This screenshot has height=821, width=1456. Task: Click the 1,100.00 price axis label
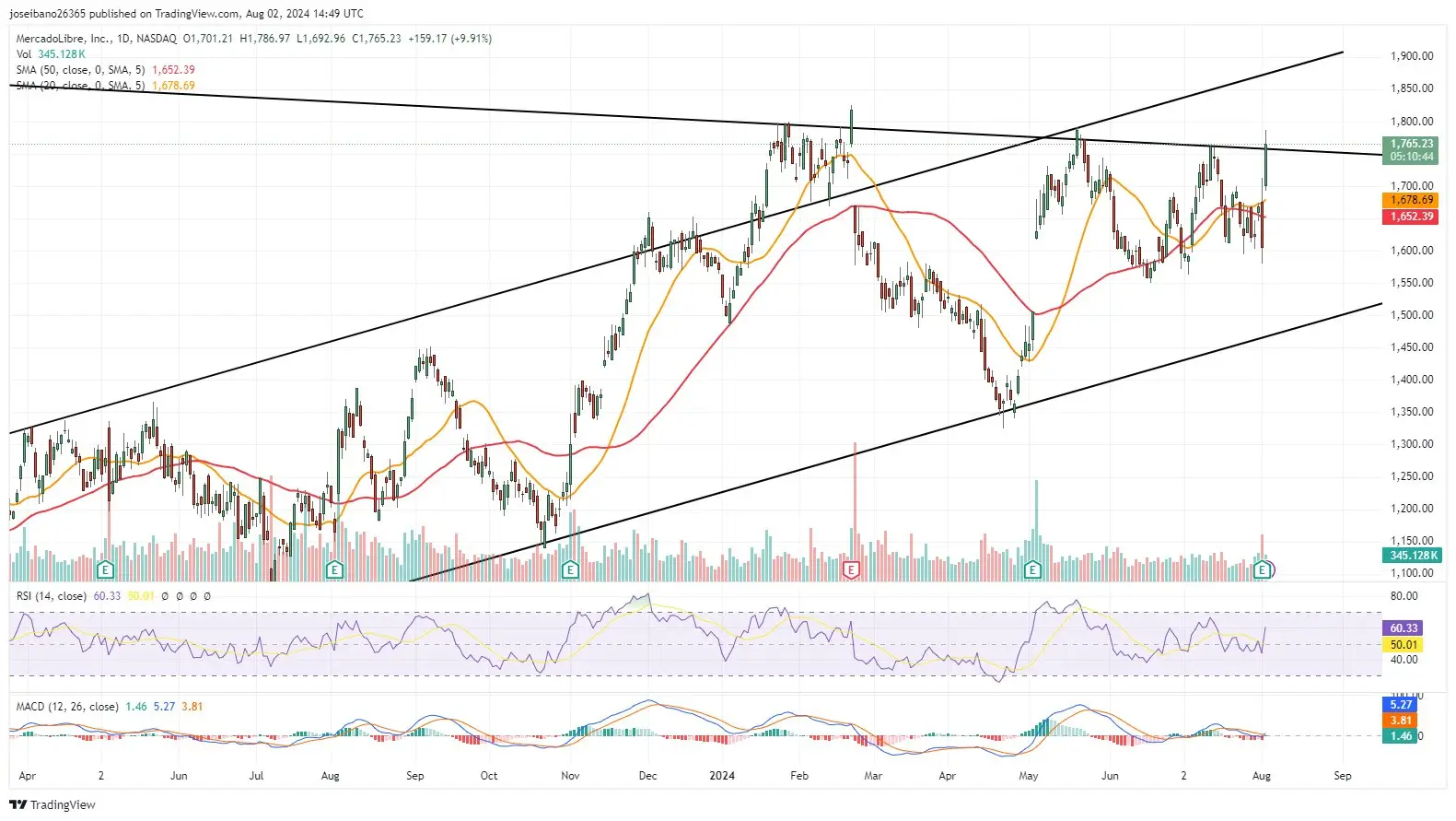pos(1411,573)
